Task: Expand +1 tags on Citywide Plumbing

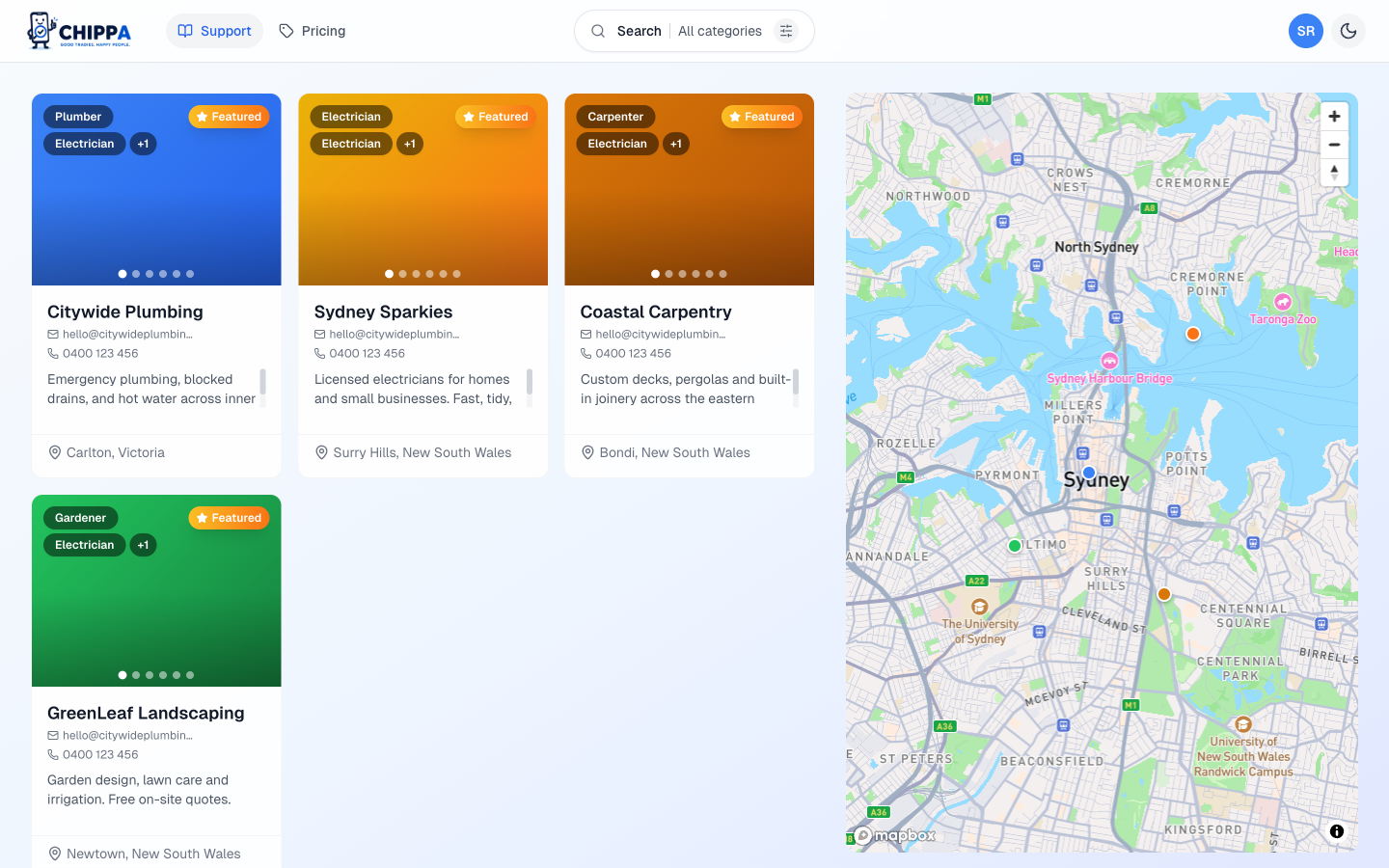Action: click(x=143, y=144)
